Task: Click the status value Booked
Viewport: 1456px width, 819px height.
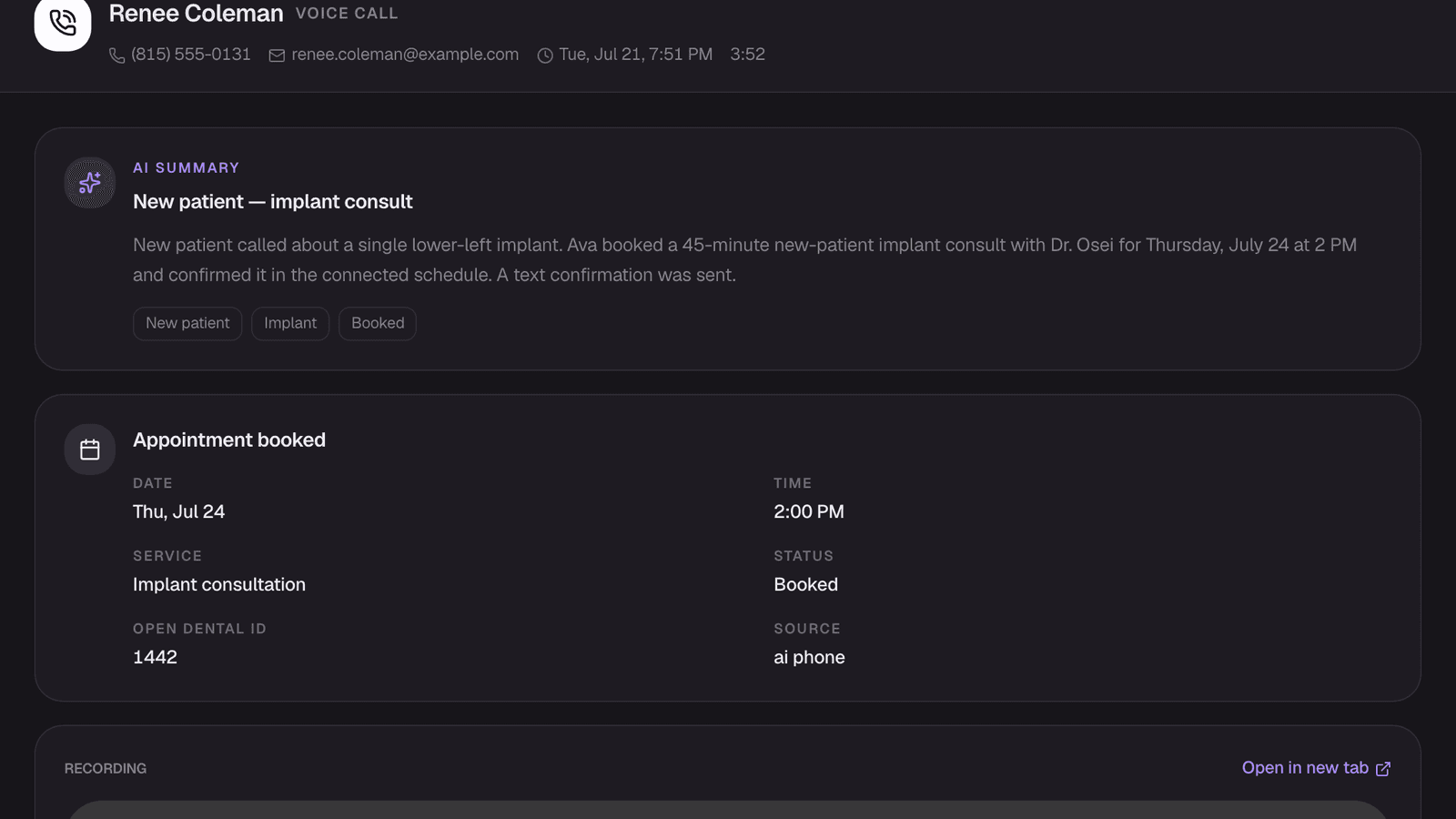Action: coord(806,584)
